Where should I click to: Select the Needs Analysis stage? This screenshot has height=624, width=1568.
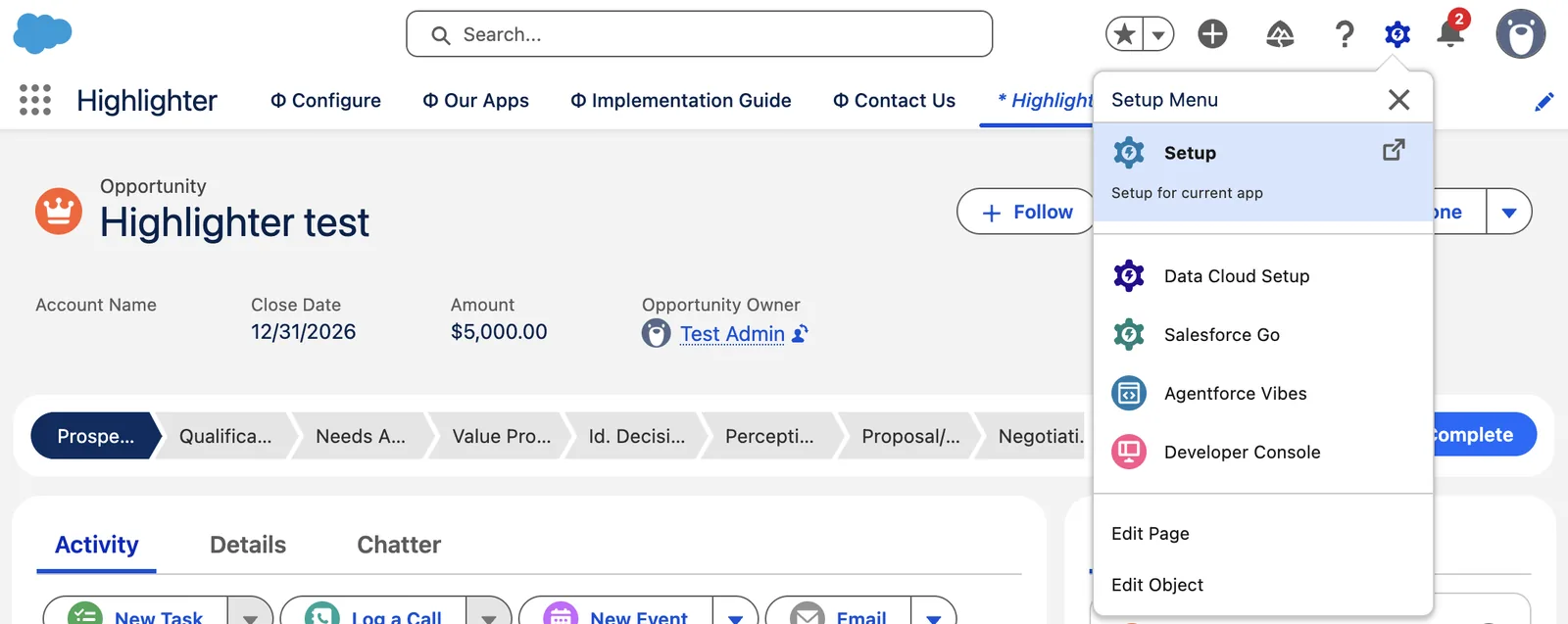[361, 436]
